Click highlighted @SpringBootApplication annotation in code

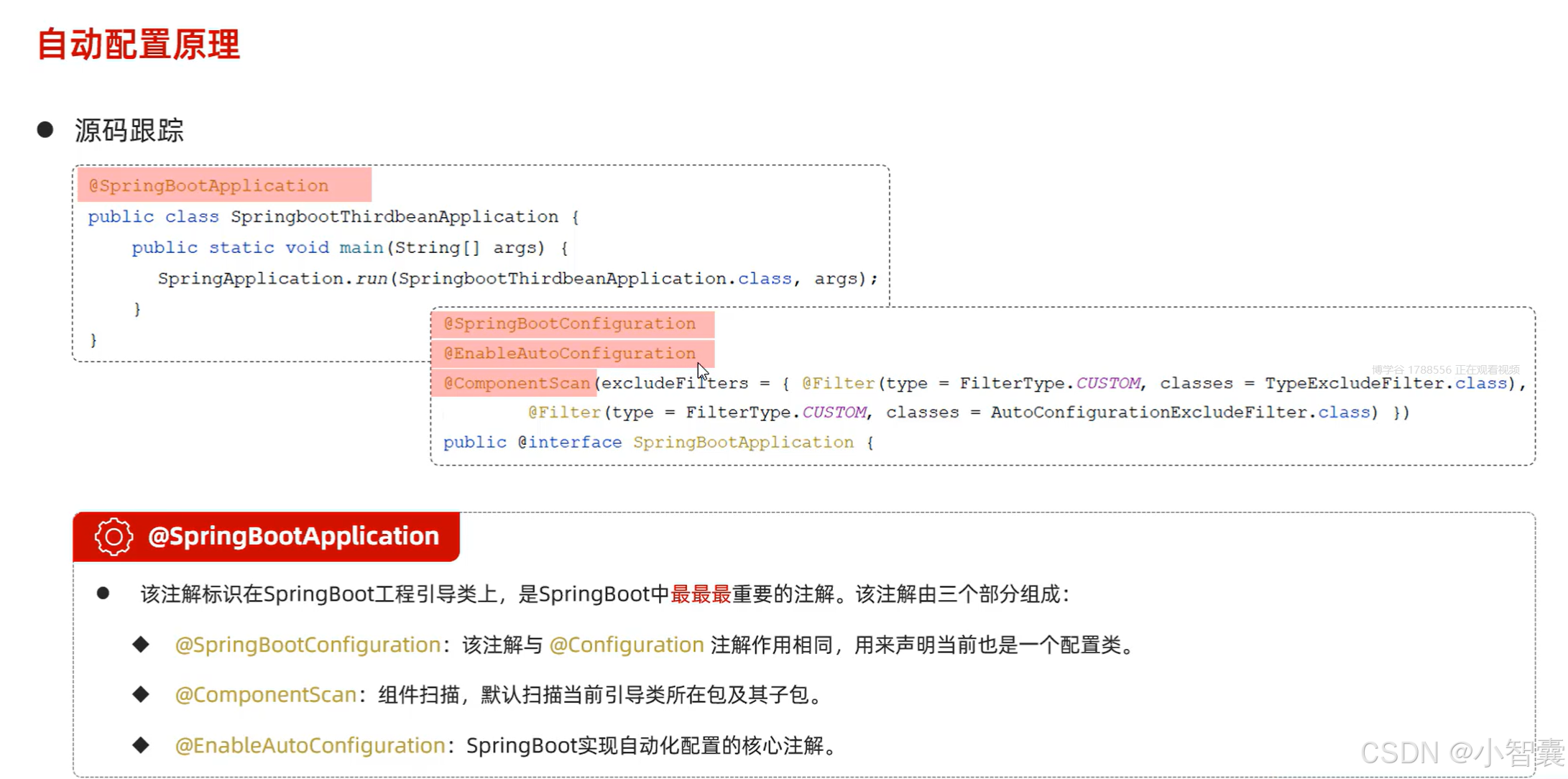coord(208,185)
